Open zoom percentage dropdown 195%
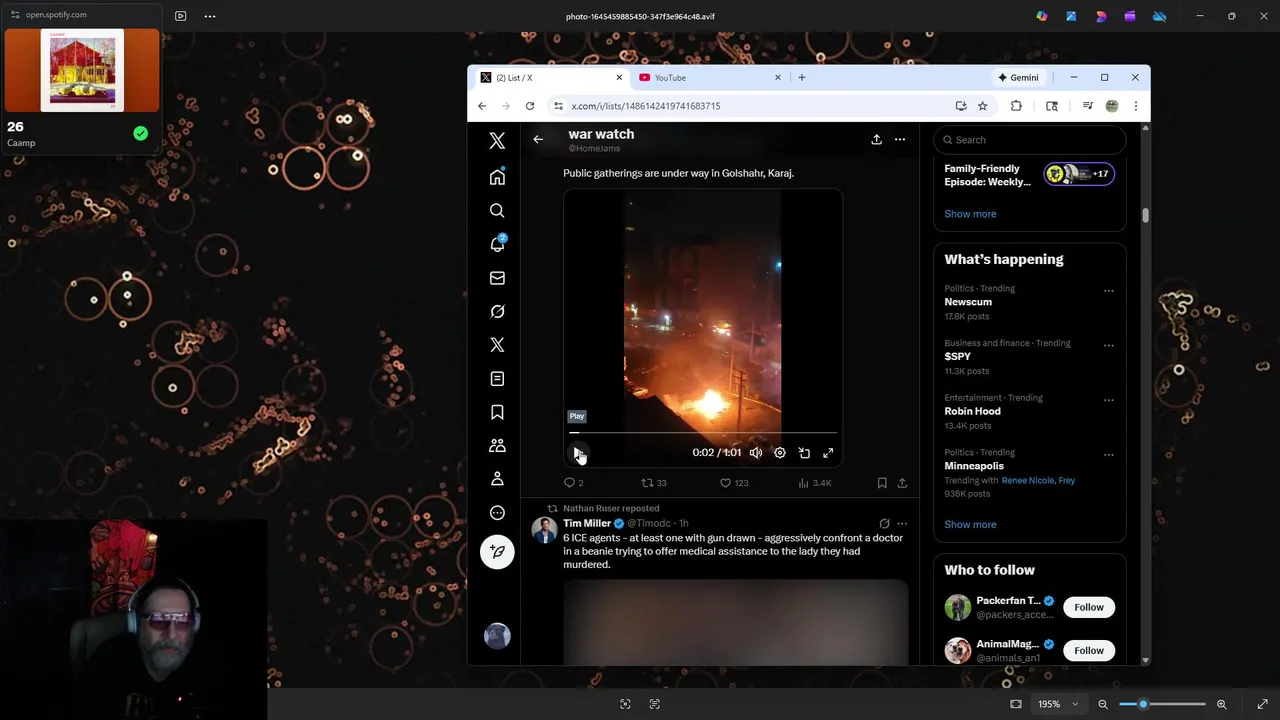1280x720 pixels. tap(1058, 704)
